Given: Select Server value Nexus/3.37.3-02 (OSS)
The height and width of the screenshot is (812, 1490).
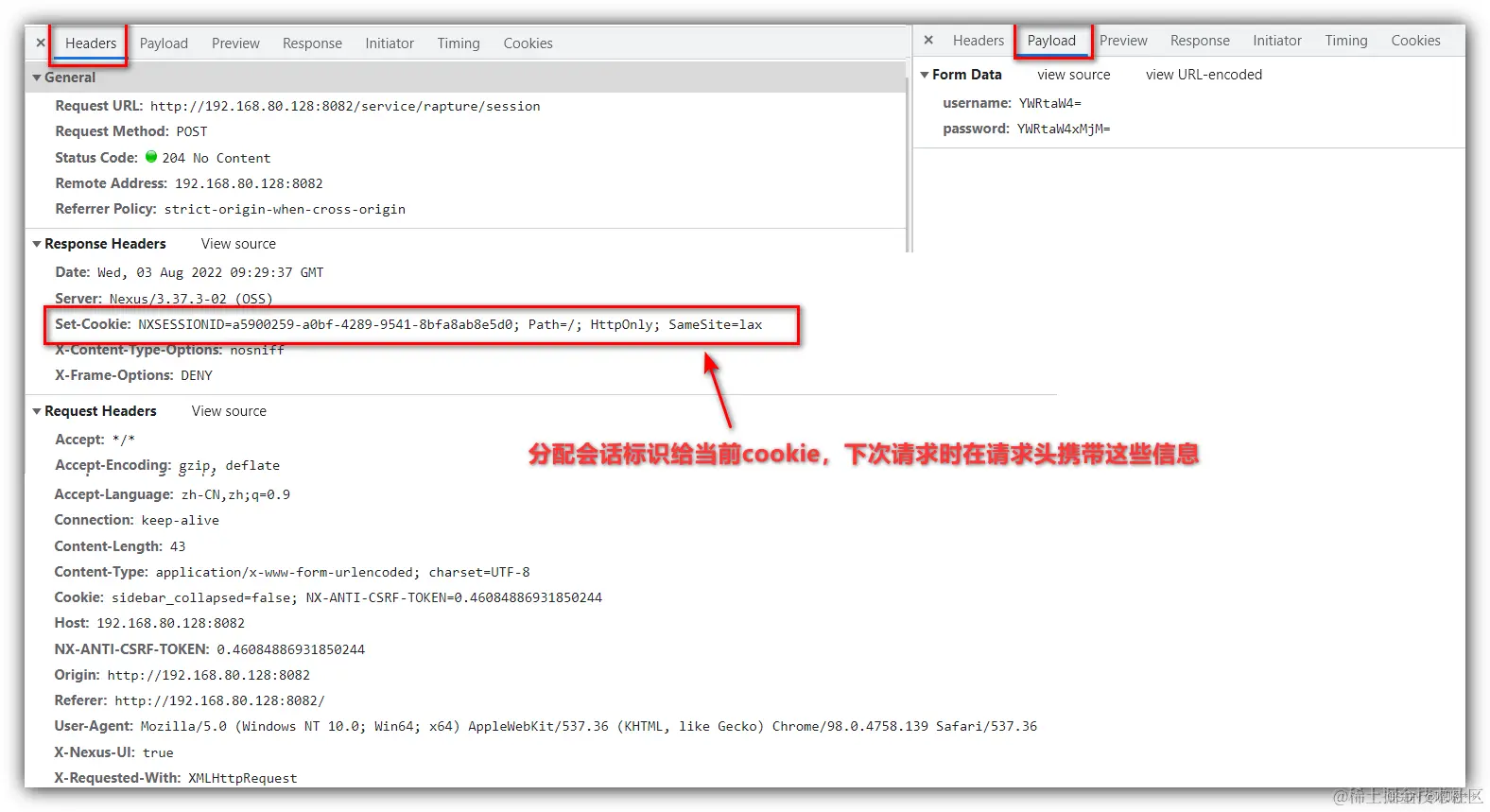Looking at the screenshot, I should 191,299.
